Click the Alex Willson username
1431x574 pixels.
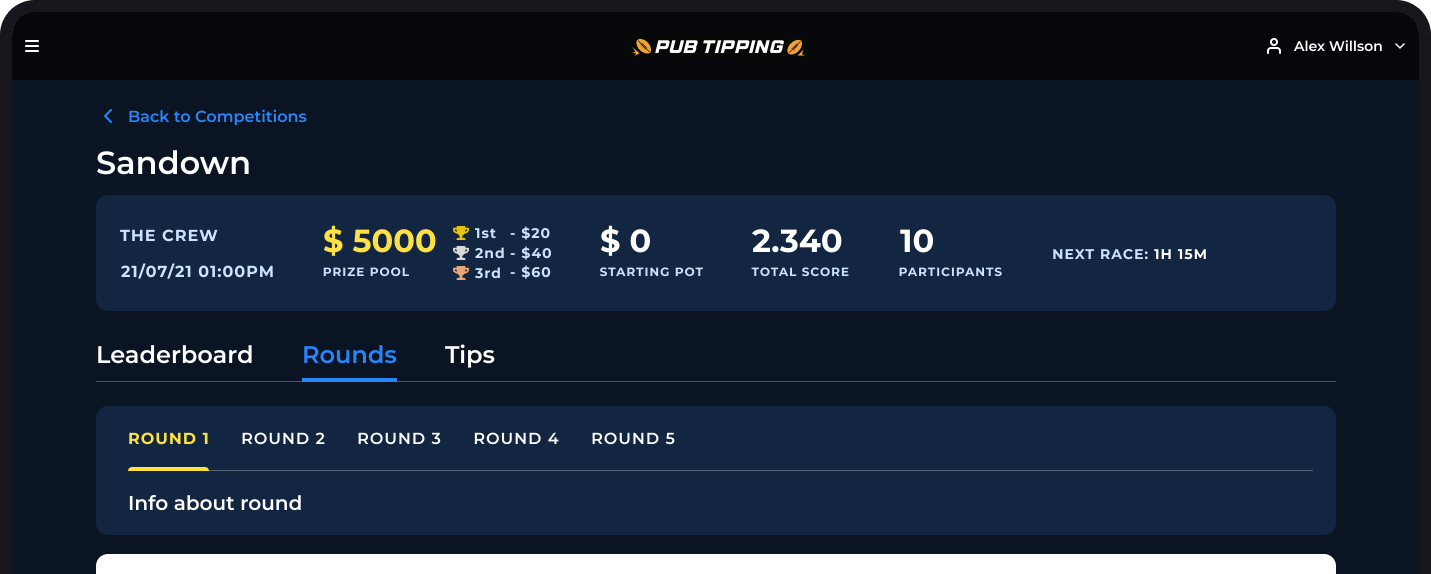1338,46
